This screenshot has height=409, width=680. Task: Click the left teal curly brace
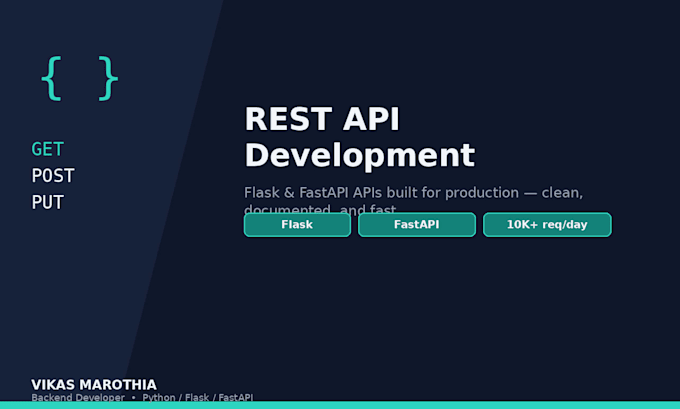pyautogui.click(x=52, y=79)
